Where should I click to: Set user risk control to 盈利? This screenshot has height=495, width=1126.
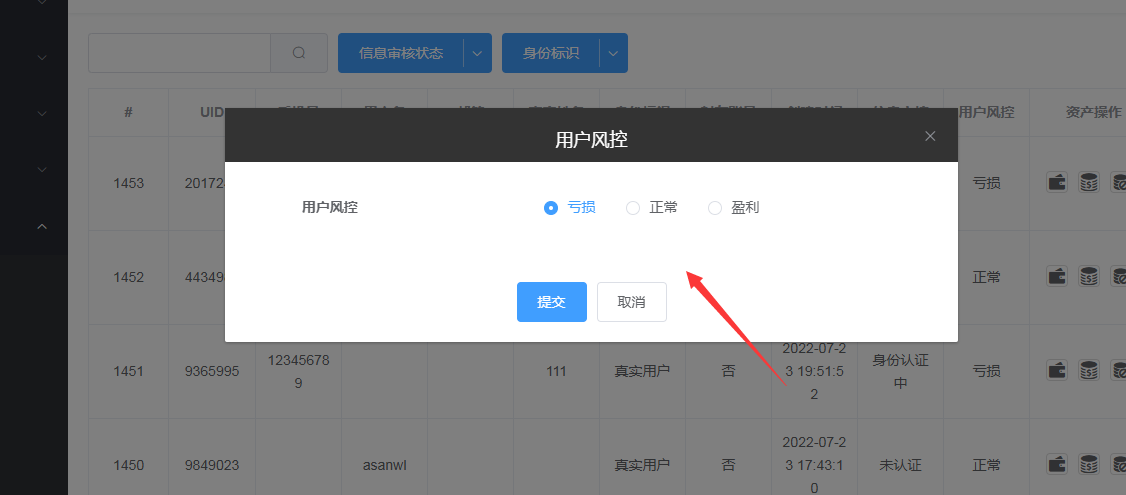(x=715, y=208)
